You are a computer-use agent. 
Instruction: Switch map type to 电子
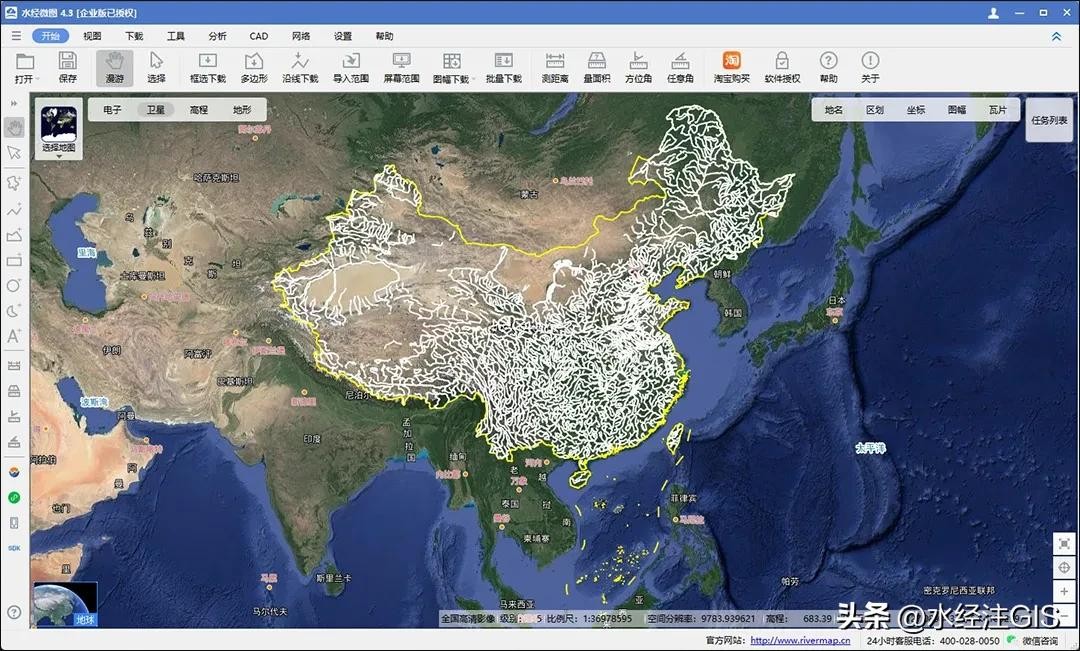coord(112,110)
